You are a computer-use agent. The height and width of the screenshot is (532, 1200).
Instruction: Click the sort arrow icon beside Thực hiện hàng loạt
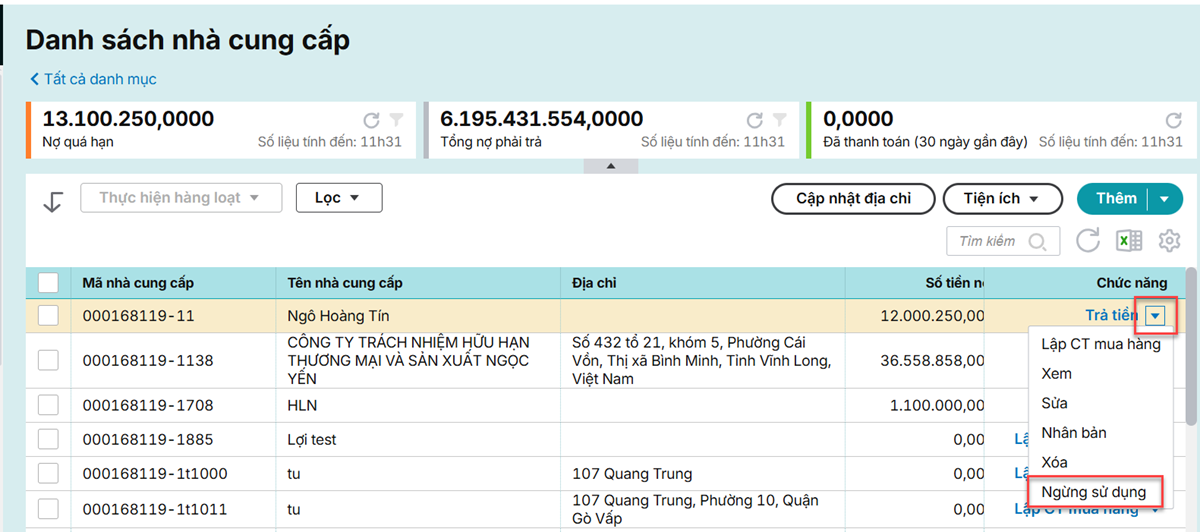pyautogui.click(x=52, y=200)
